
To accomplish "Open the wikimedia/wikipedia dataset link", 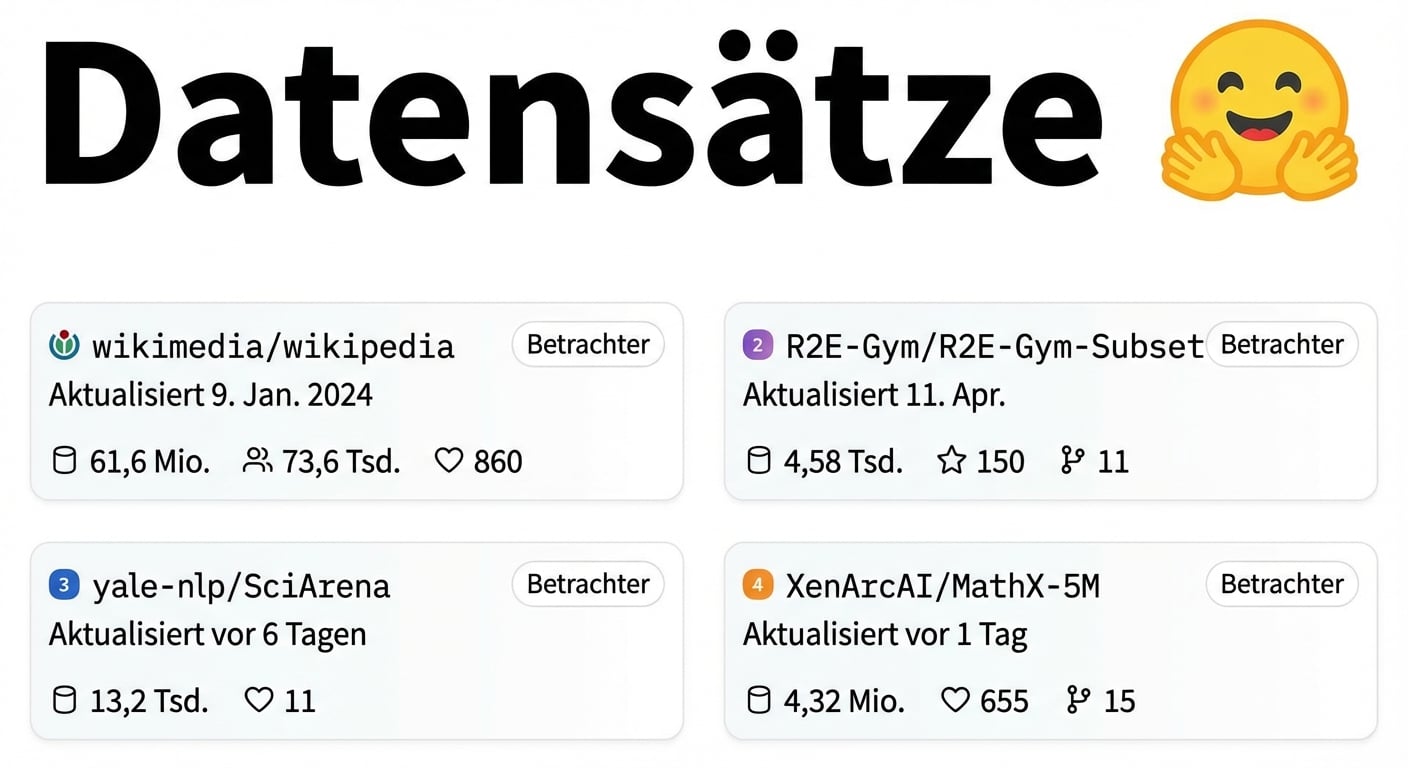I will [273, 347].
